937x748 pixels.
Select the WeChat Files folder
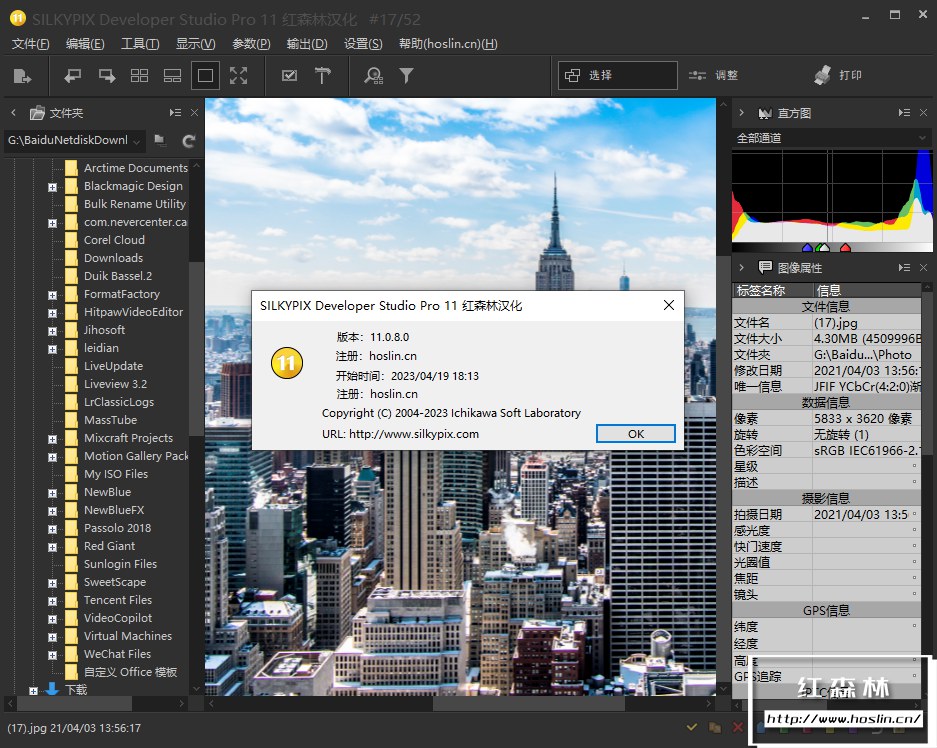[117, 654]
